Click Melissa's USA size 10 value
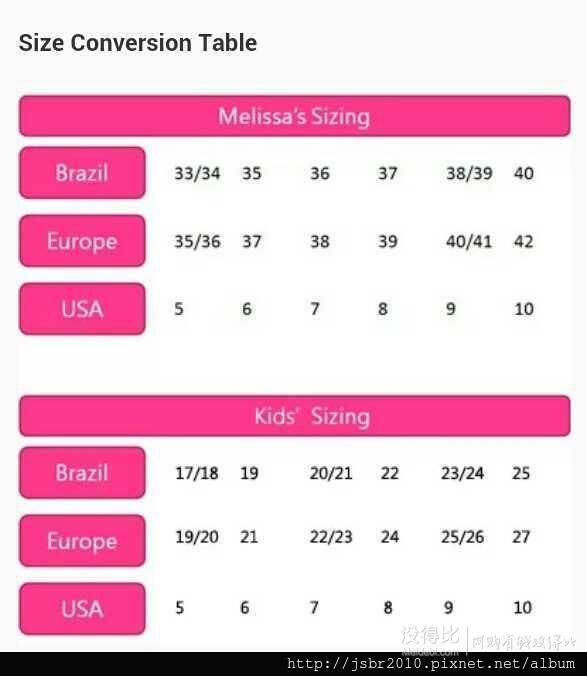This screenshot has width=587, height=676. pyautogui.click(x=524, y=309)
